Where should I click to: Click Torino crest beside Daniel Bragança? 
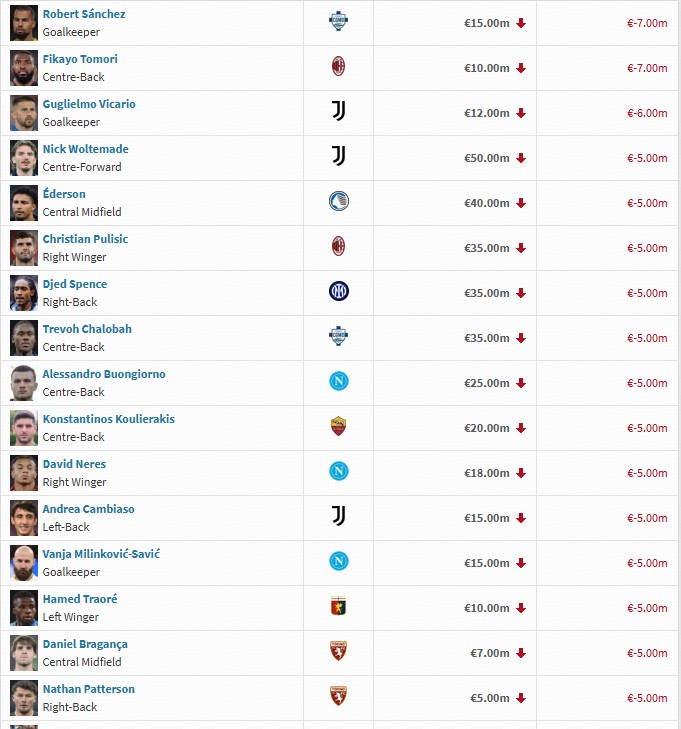click(x=338, y=651)
